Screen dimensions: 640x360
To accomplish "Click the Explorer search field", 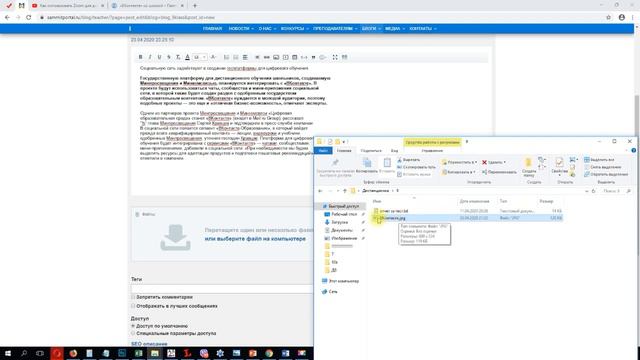I will 616,191.
